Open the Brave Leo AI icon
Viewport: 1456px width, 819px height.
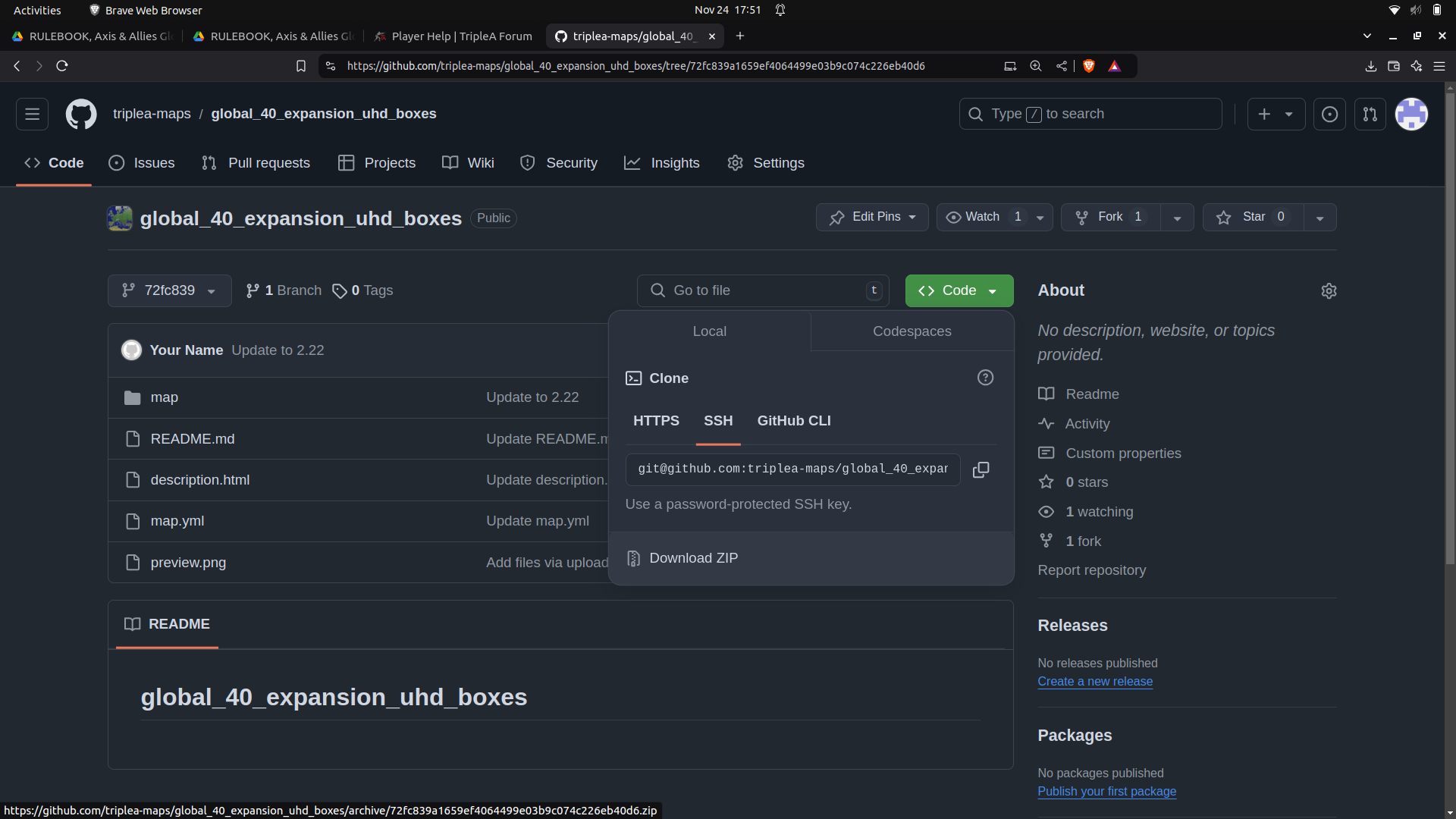[1416, 66]
